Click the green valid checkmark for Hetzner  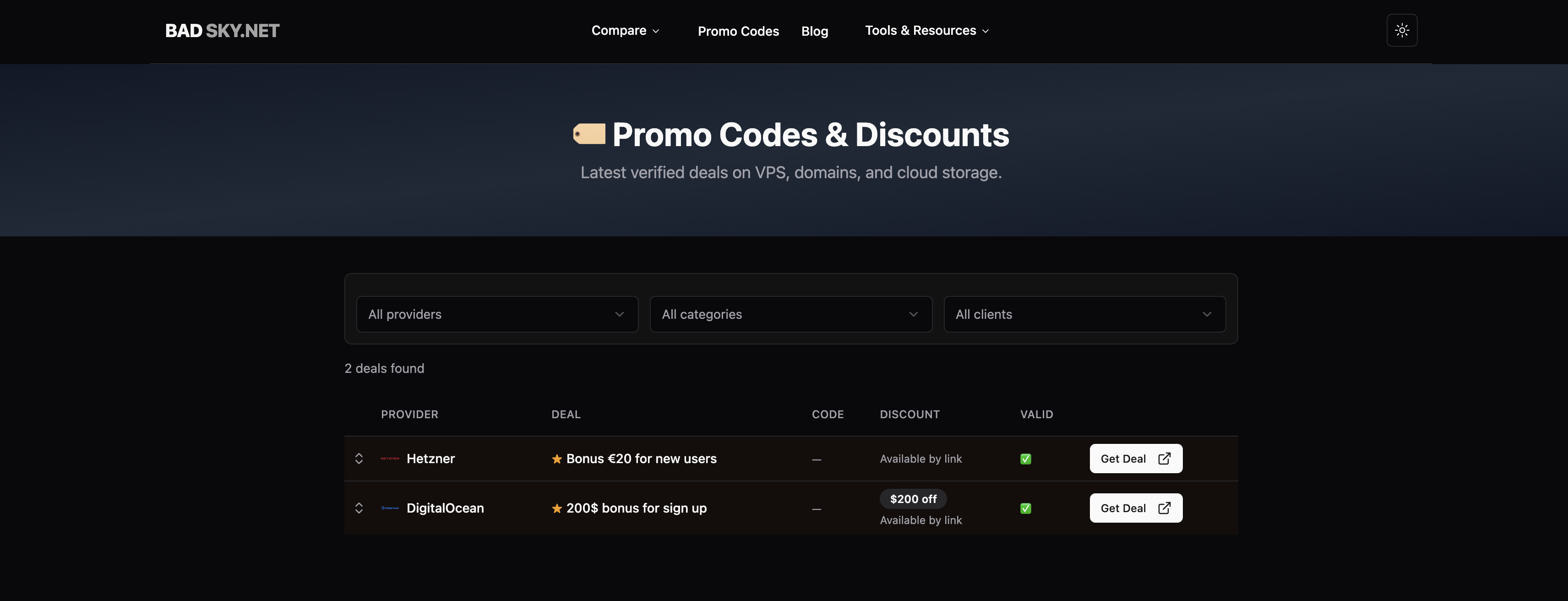(x=1025, y=459)
